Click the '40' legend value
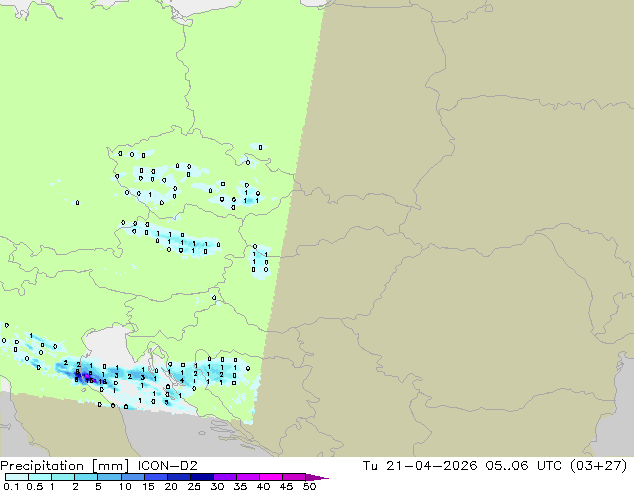The width and height of the screenshot is (634, 490). tap(263, 486)
